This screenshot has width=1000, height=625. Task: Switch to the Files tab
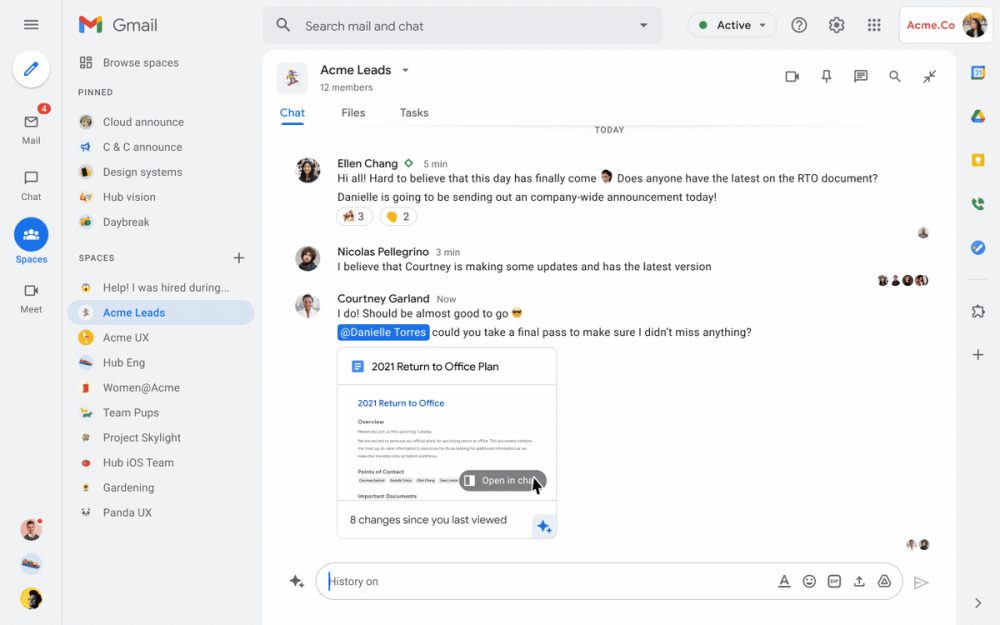coord(353,113)
